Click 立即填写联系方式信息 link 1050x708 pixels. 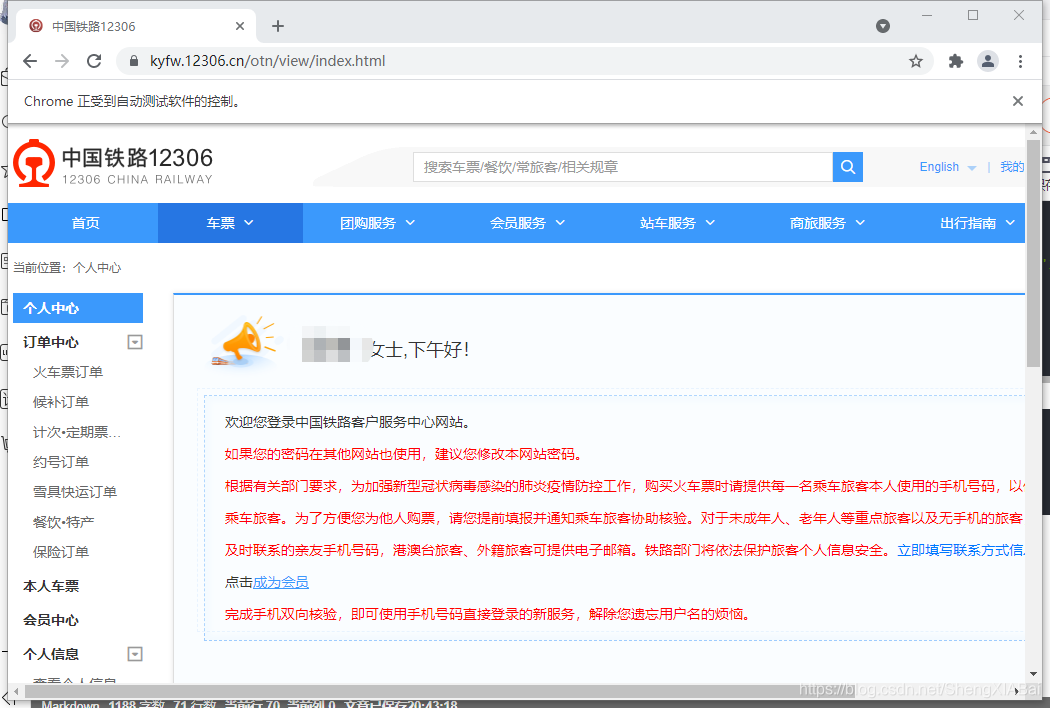pyautogui.click(x=961, y=551)
